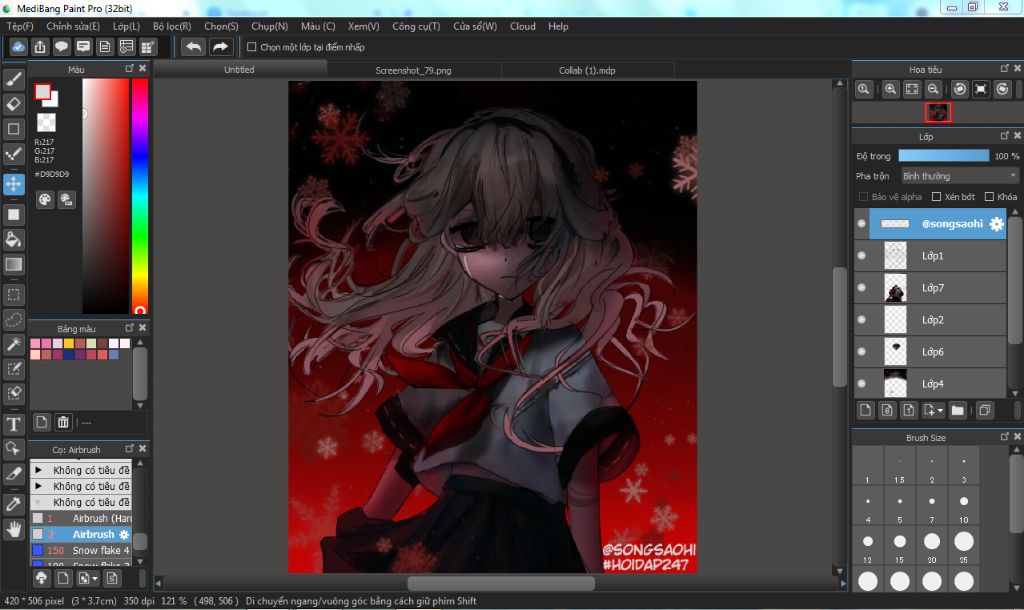Select the Move tool

[14, 184]
